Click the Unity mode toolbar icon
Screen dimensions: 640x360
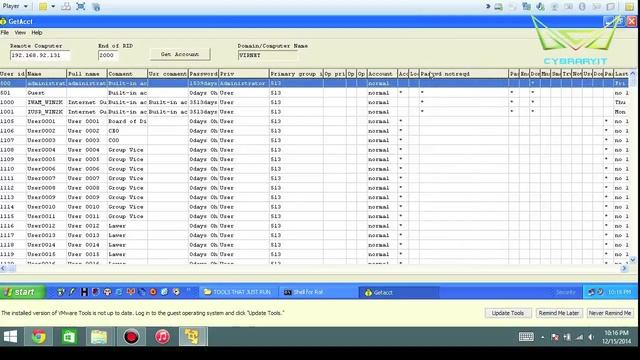pos(96,7)
